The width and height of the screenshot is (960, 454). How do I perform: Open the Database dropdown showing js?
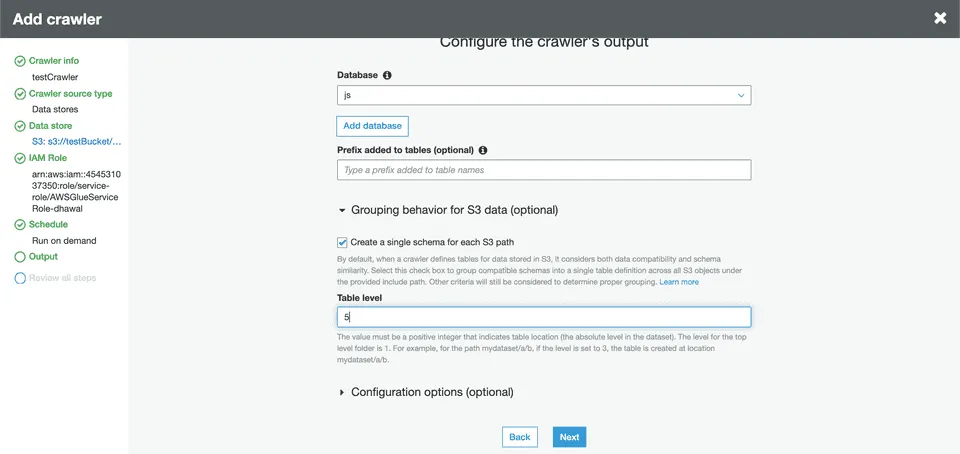(x=544, y=95)
